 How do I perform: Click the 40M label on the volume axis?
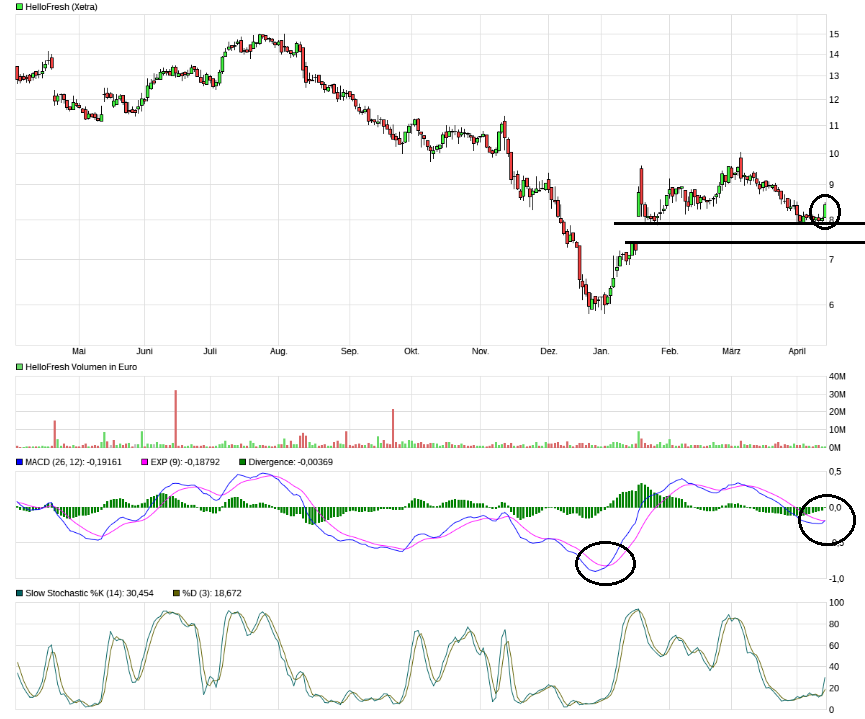838,376
